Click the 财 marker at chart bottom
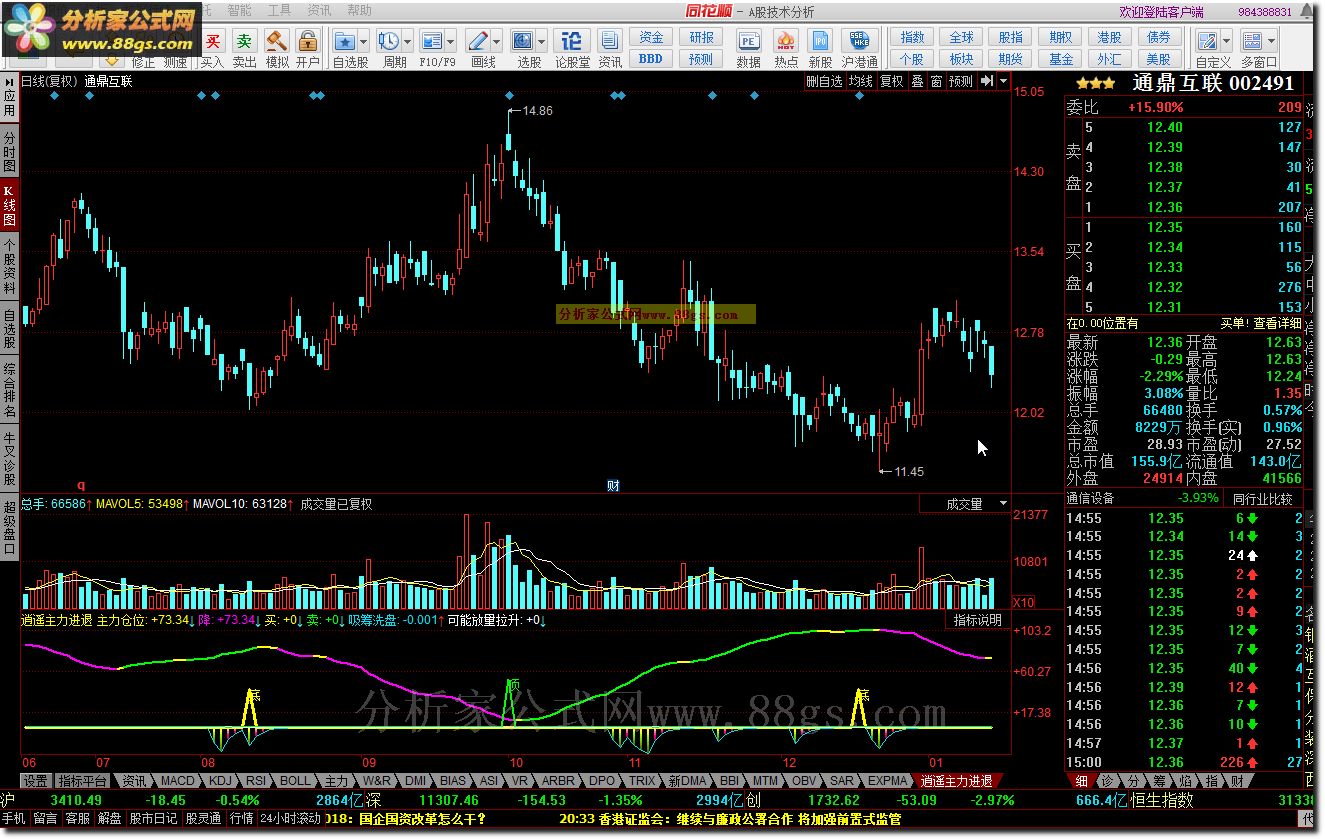 click(x=614, y=486)
